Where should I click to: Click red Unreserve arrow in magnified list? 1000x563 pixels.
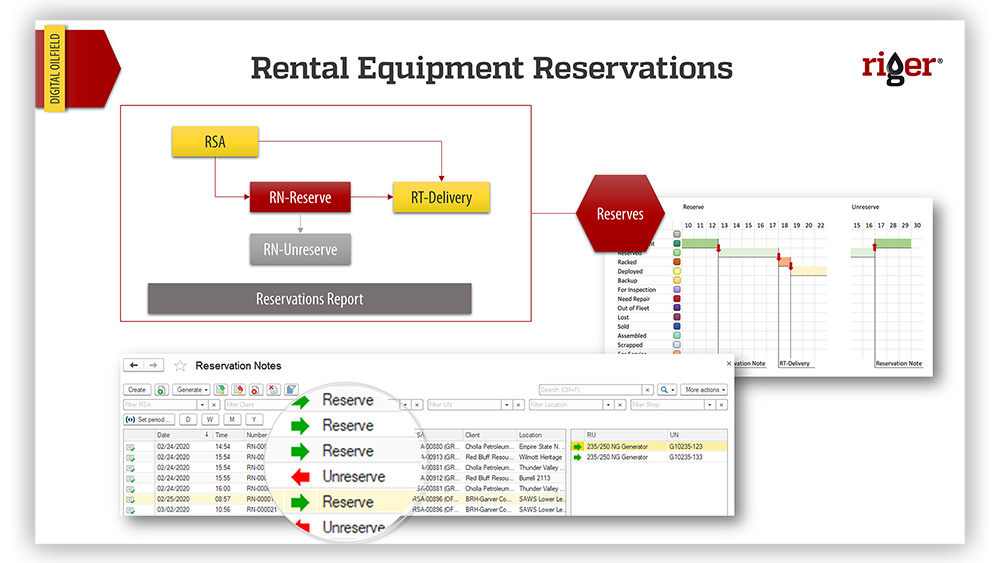point(300,477)
